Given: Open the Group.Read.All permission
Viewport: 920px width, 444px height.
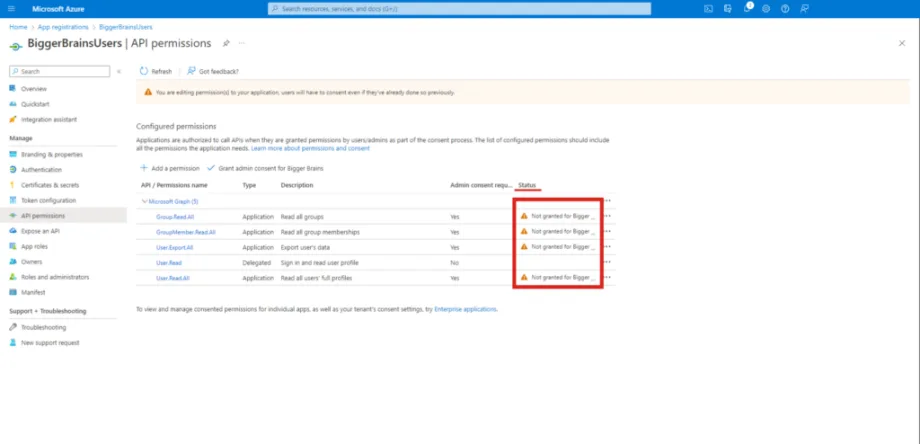Looking at the screenshot, I should point(175,216).
